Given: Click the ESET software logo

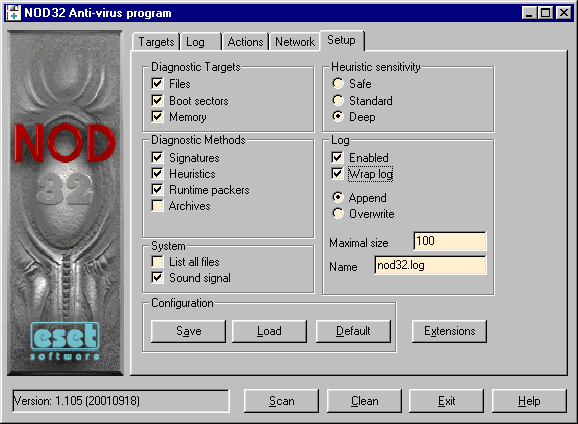Looking at the screenshot, I should tap(65, 341).
